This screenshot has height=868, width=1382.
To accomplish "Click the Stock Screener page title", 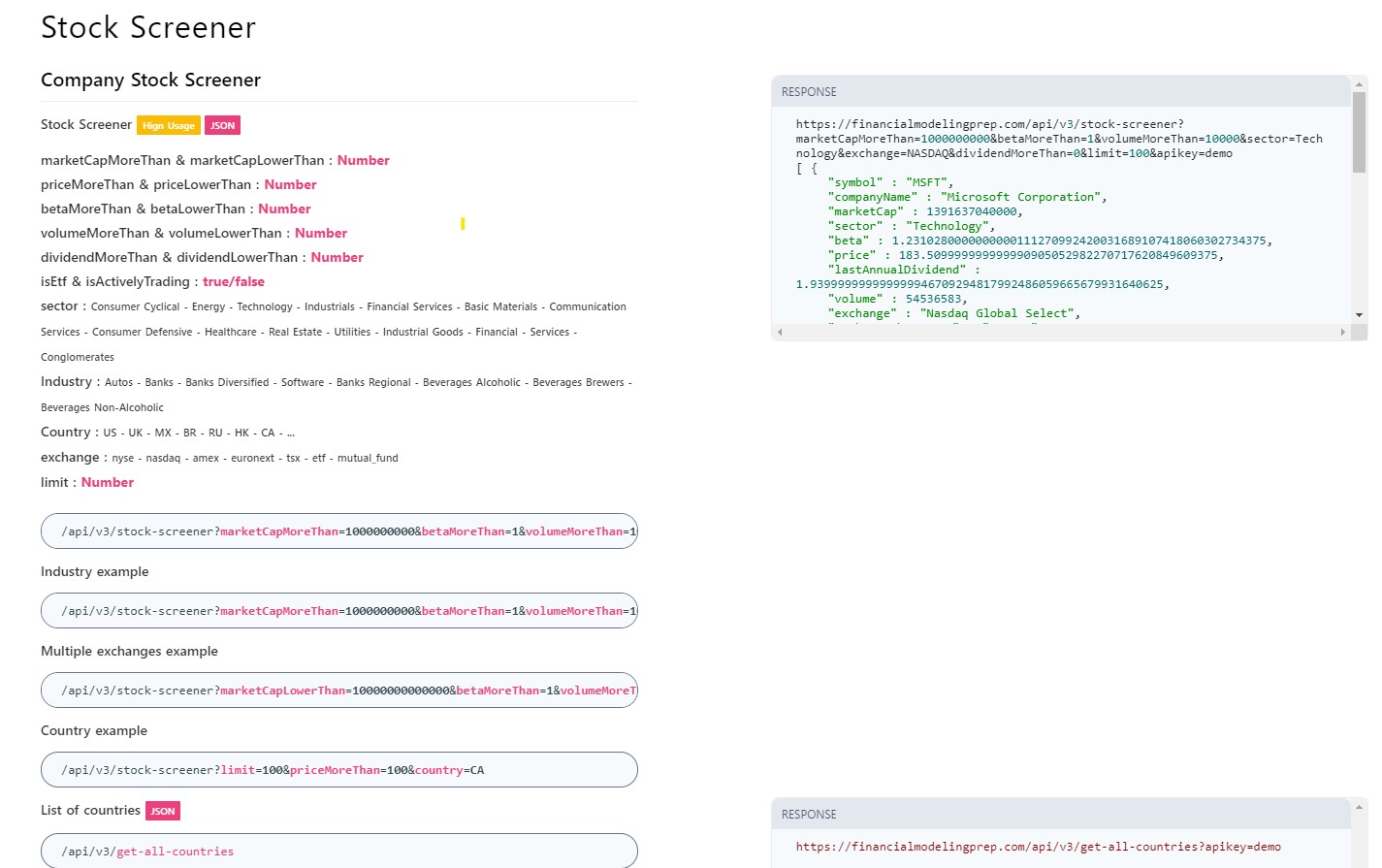I will [148, 28].
